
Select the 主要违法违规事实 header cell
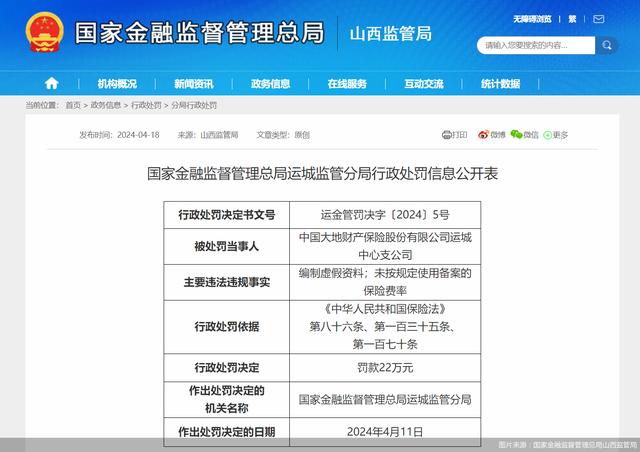pyautogui.click(x=227, y=282)
